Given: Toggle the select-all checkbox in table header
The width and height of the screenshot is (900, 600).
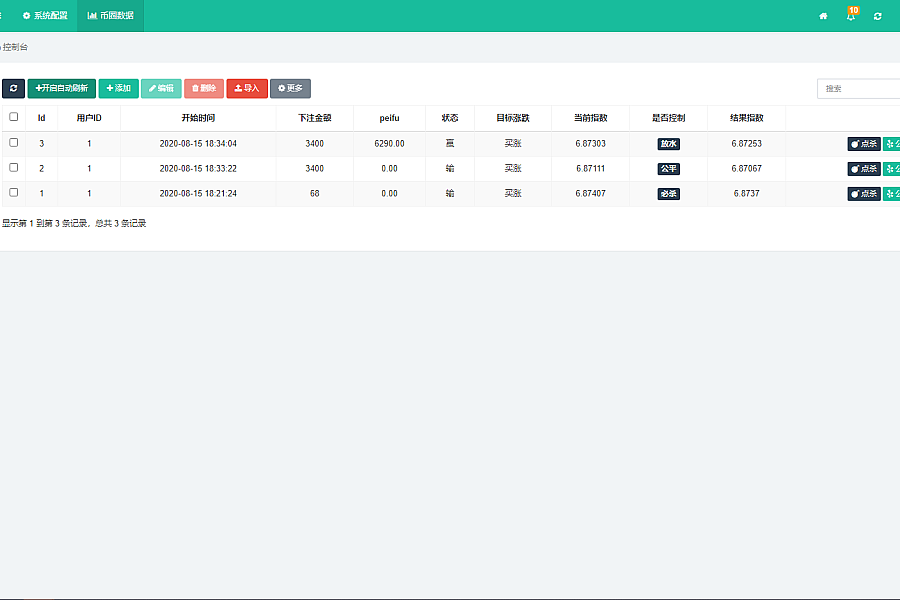Looking at the screenshot, I should coord(14,117).
